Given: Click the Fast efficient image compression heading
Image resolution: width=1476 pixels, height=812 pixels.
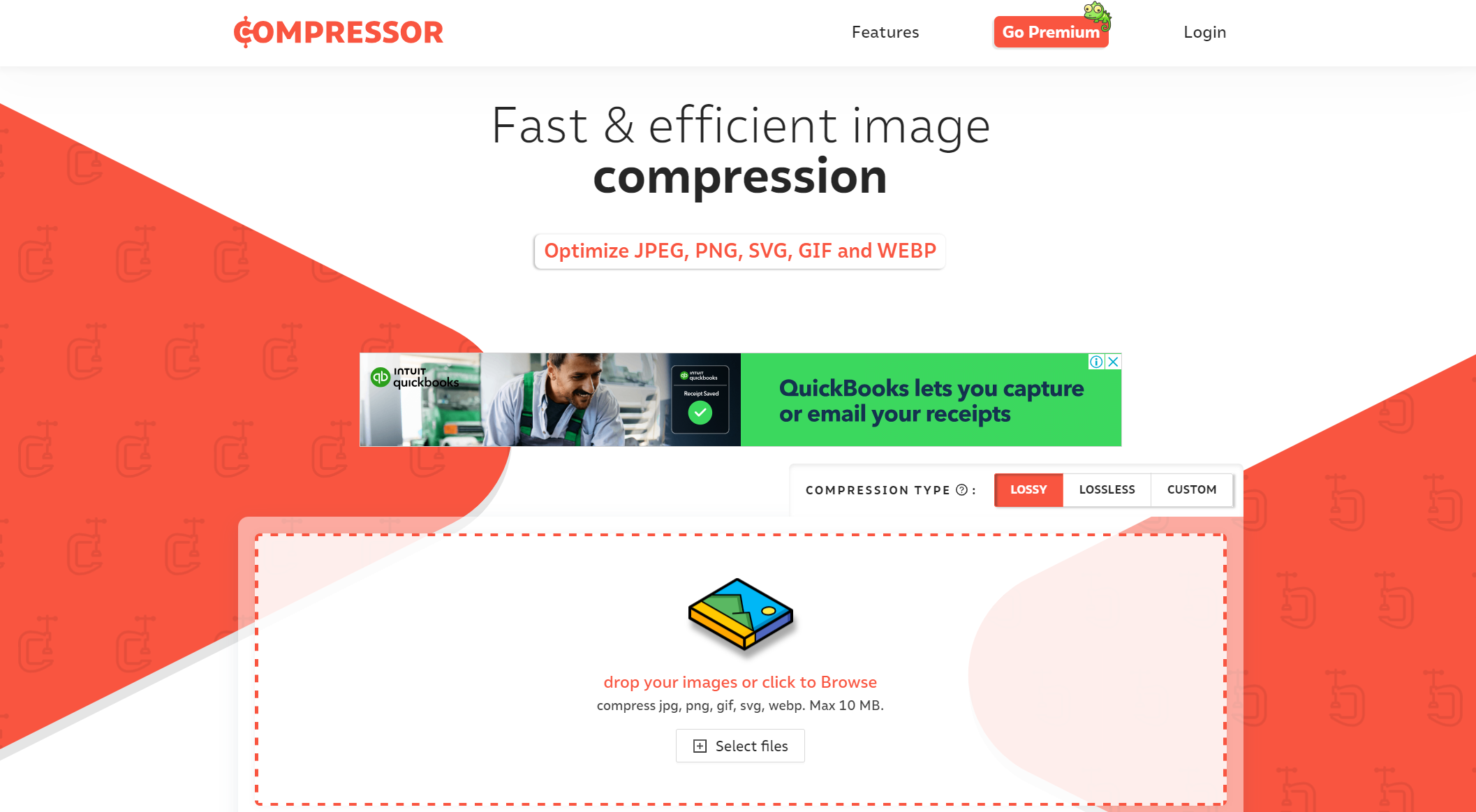Looking at the screenshot, I should [x=738, y=150].
